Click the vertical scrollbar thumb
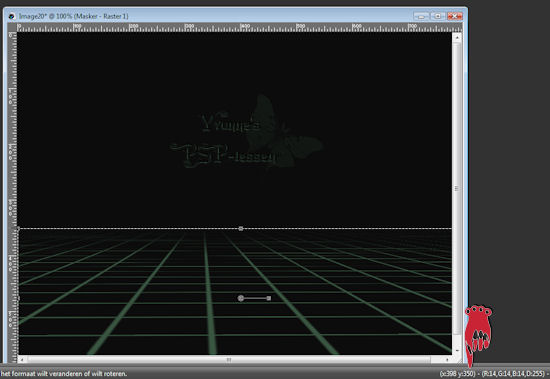 coord(457,188)
